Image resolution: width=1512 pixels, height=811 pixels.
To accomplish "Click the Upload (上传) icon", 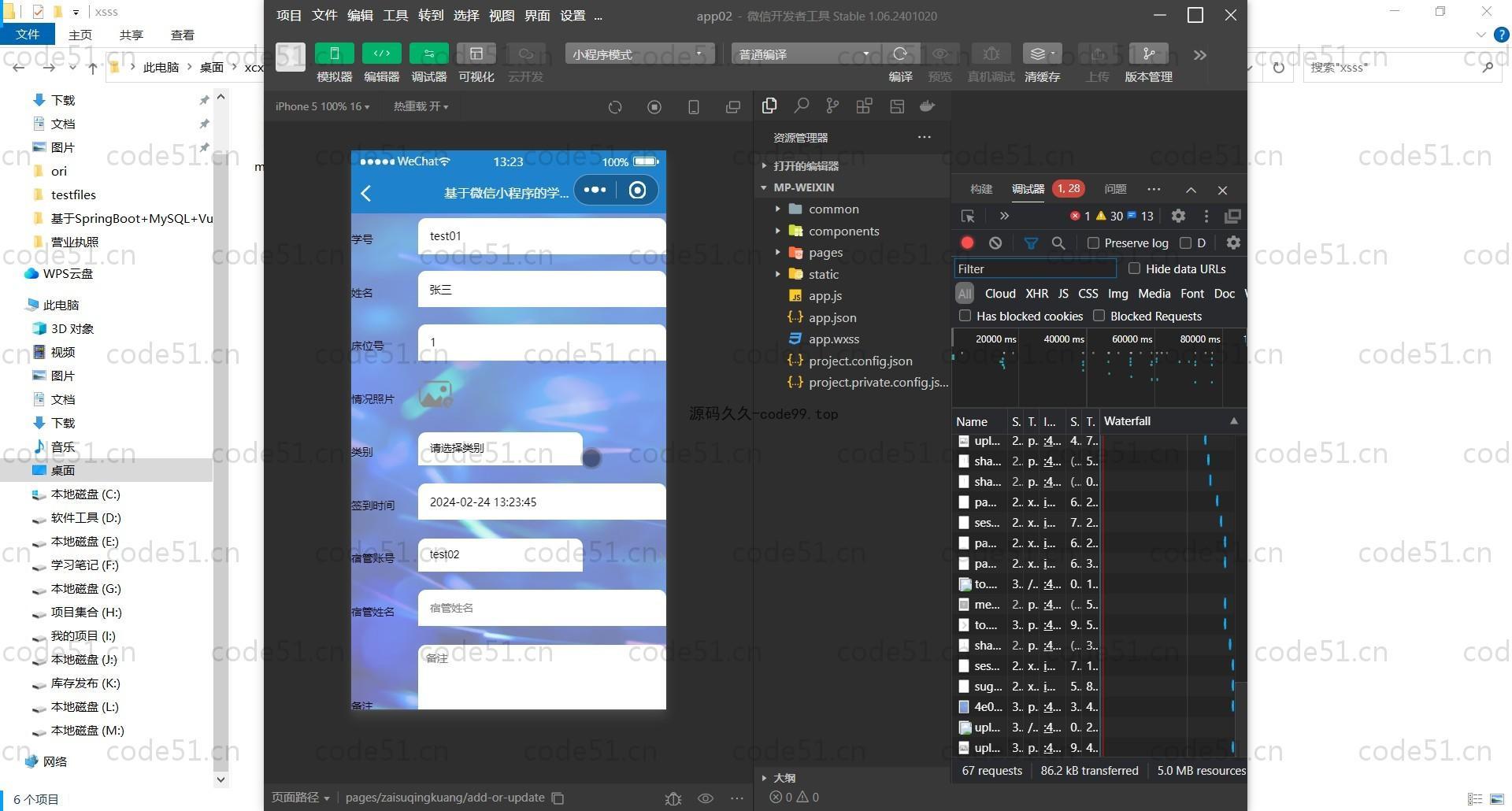I will click(1097, 54).
